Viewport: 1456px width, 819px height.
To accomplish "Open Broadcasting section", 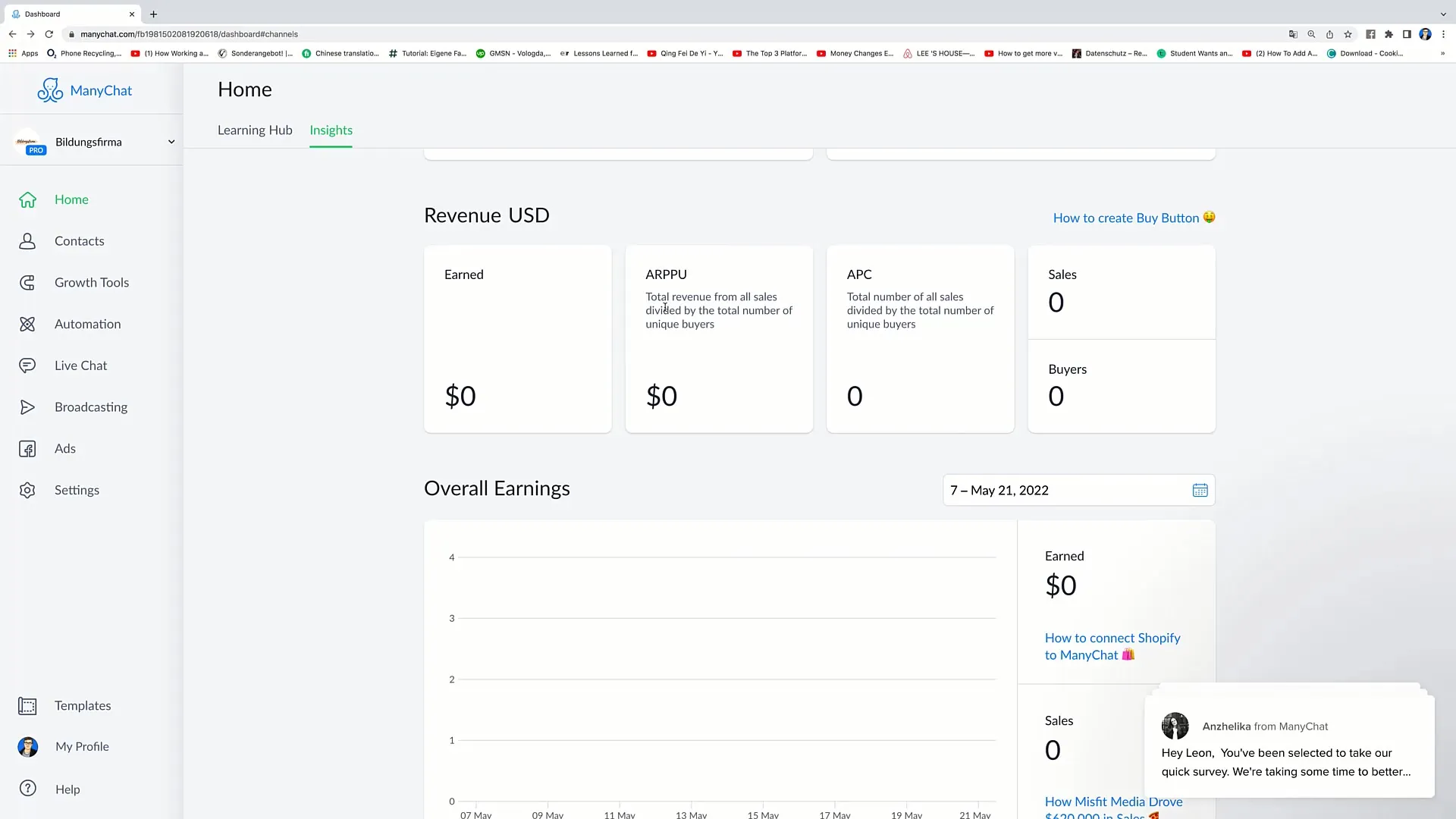I will click(91, 406).
